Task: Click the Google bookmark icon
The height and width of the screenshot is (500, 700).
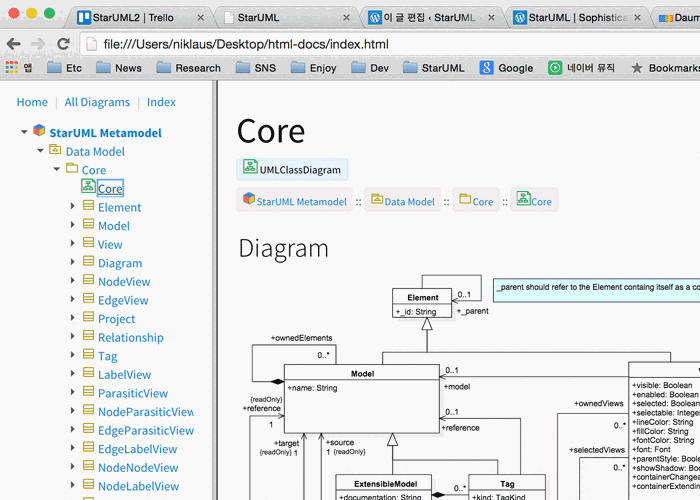Action: pos(486,68)
